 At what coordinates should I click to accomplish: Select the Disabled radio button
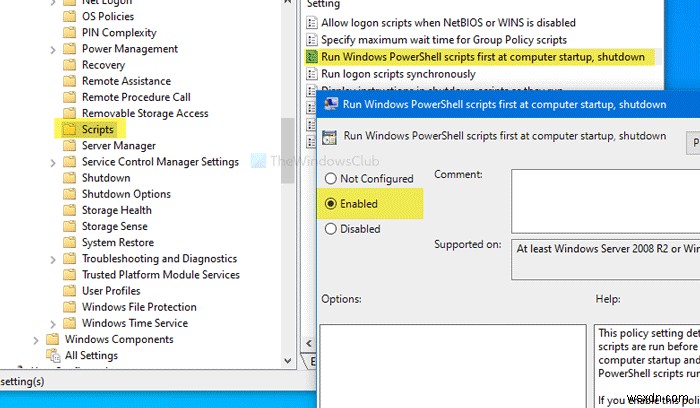tap(330, 229)
